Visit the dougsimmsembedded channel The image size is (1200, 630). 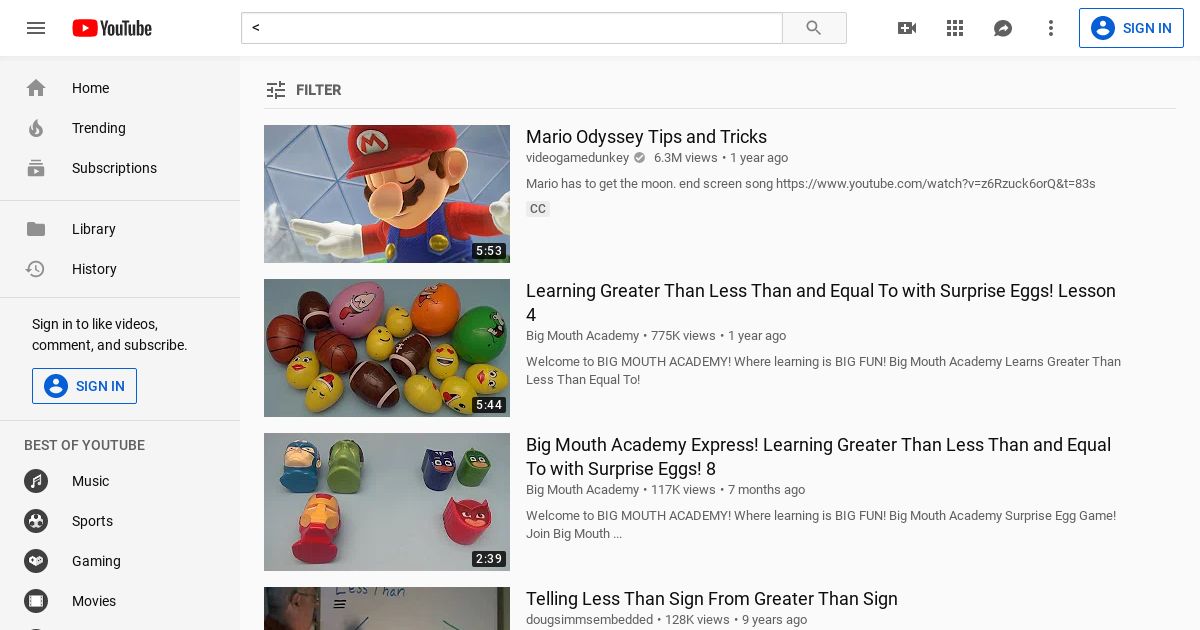click(589, 620)
